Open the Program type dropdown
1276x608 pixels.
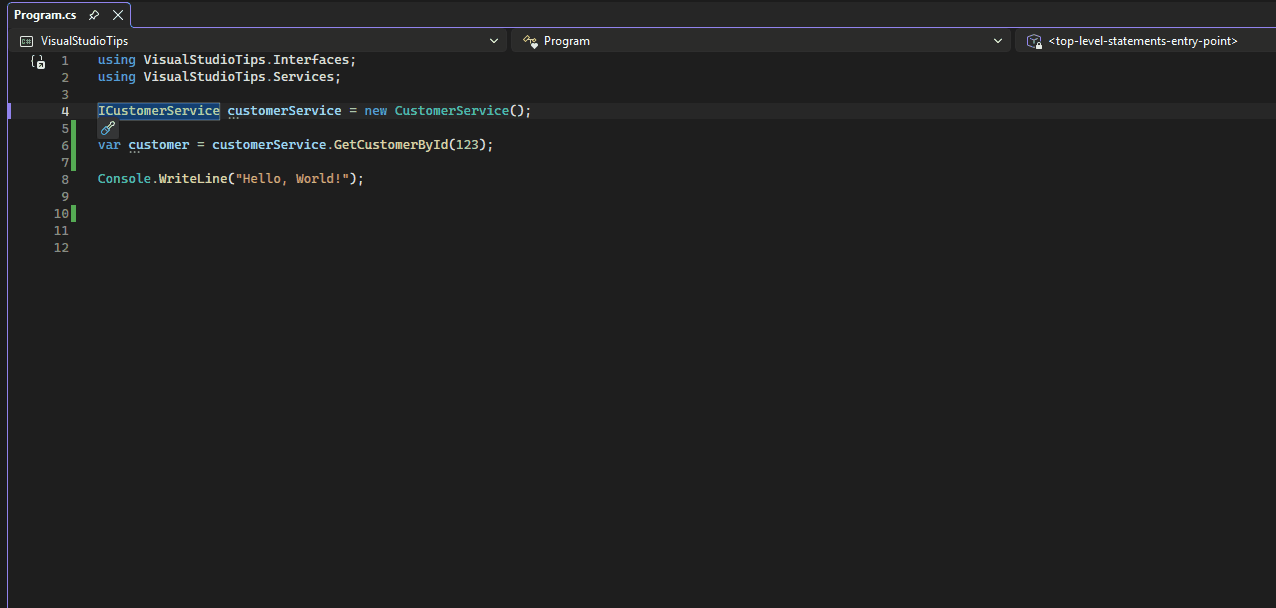pyautogui.click(x=762, y=41)
